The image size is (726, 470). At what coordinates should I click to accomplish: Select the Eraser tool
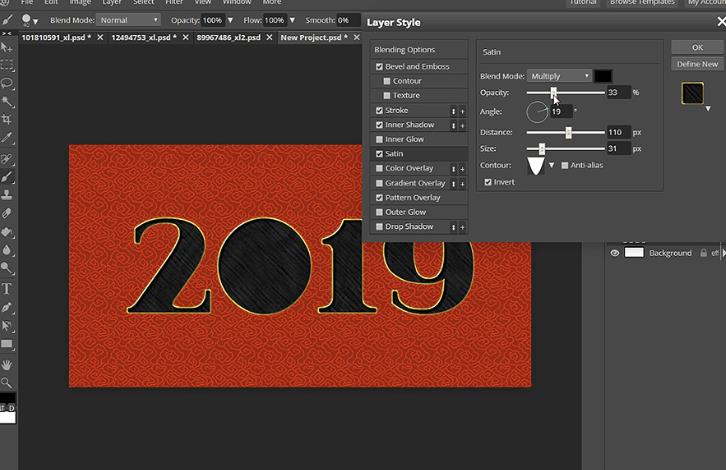tap(6, 213)
